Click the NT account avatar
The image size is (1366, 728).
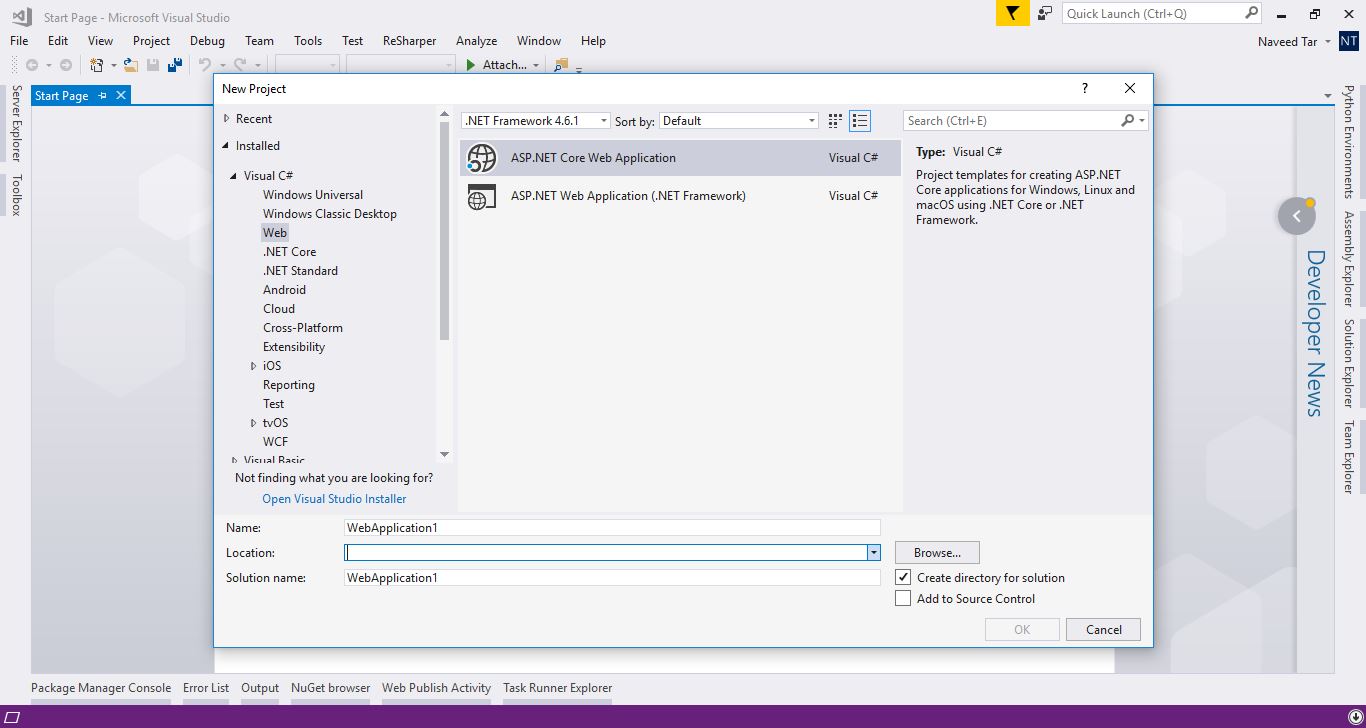click(1349, 41)
